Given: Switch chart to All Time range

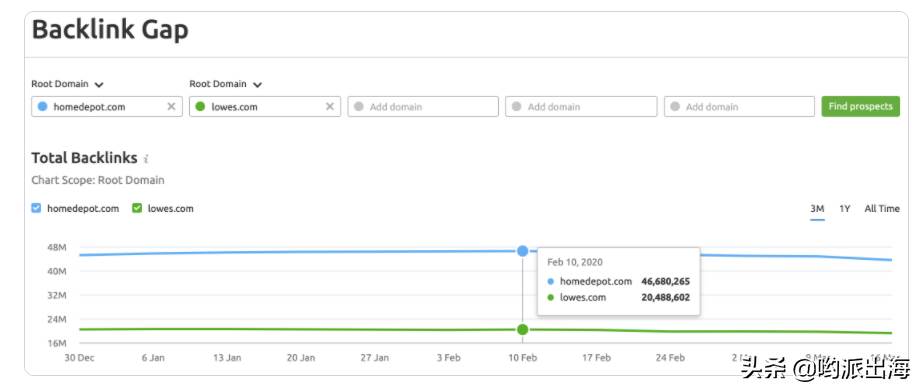Looking at the screenshot, I should [882, 209].
